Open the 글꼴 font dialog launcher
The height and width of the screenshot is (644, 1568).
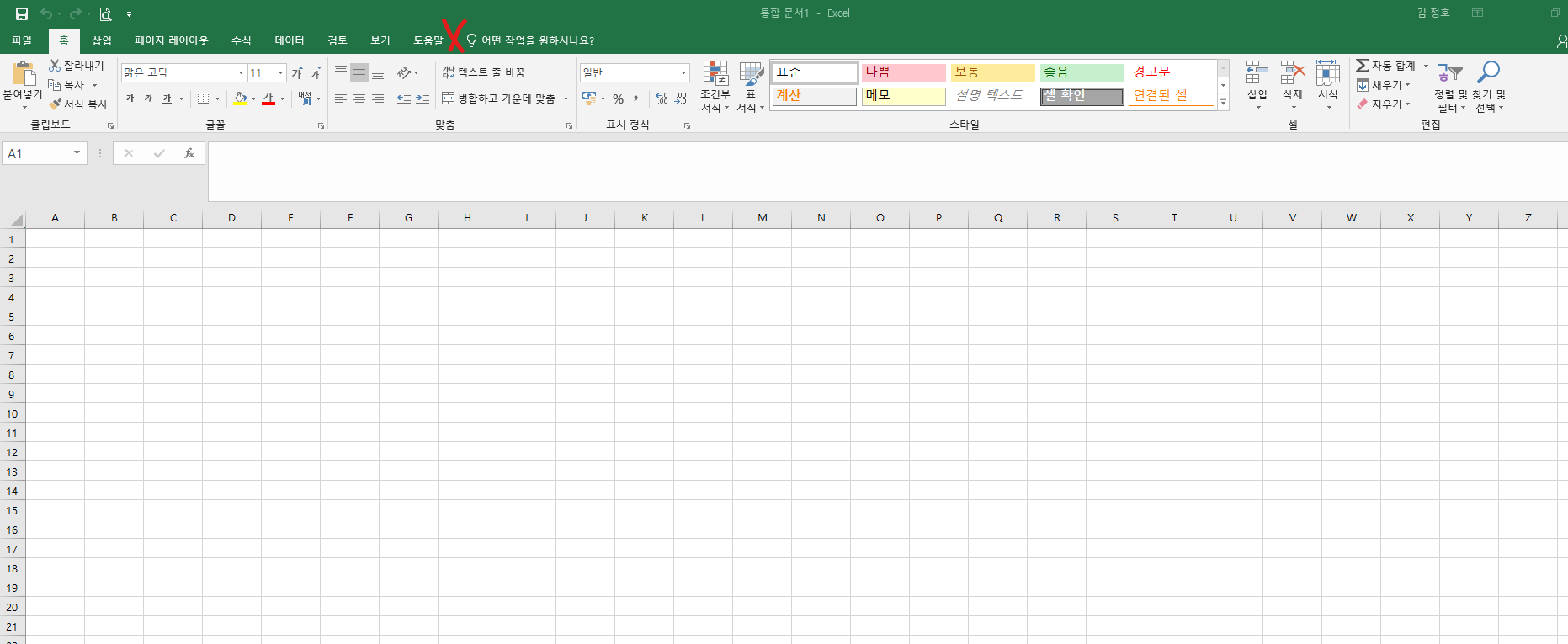(321, 125)
